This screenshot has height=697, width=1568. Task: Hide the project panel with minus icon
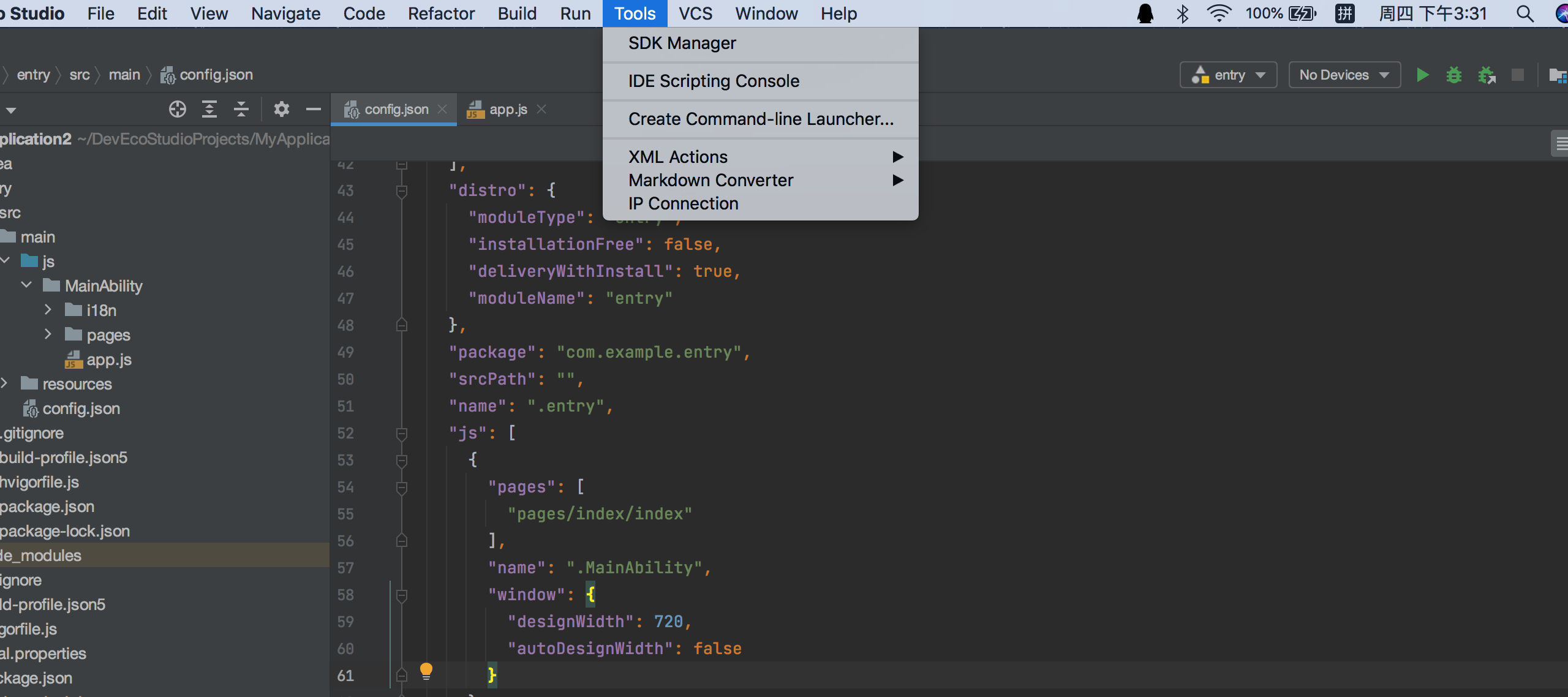(314, 109)
